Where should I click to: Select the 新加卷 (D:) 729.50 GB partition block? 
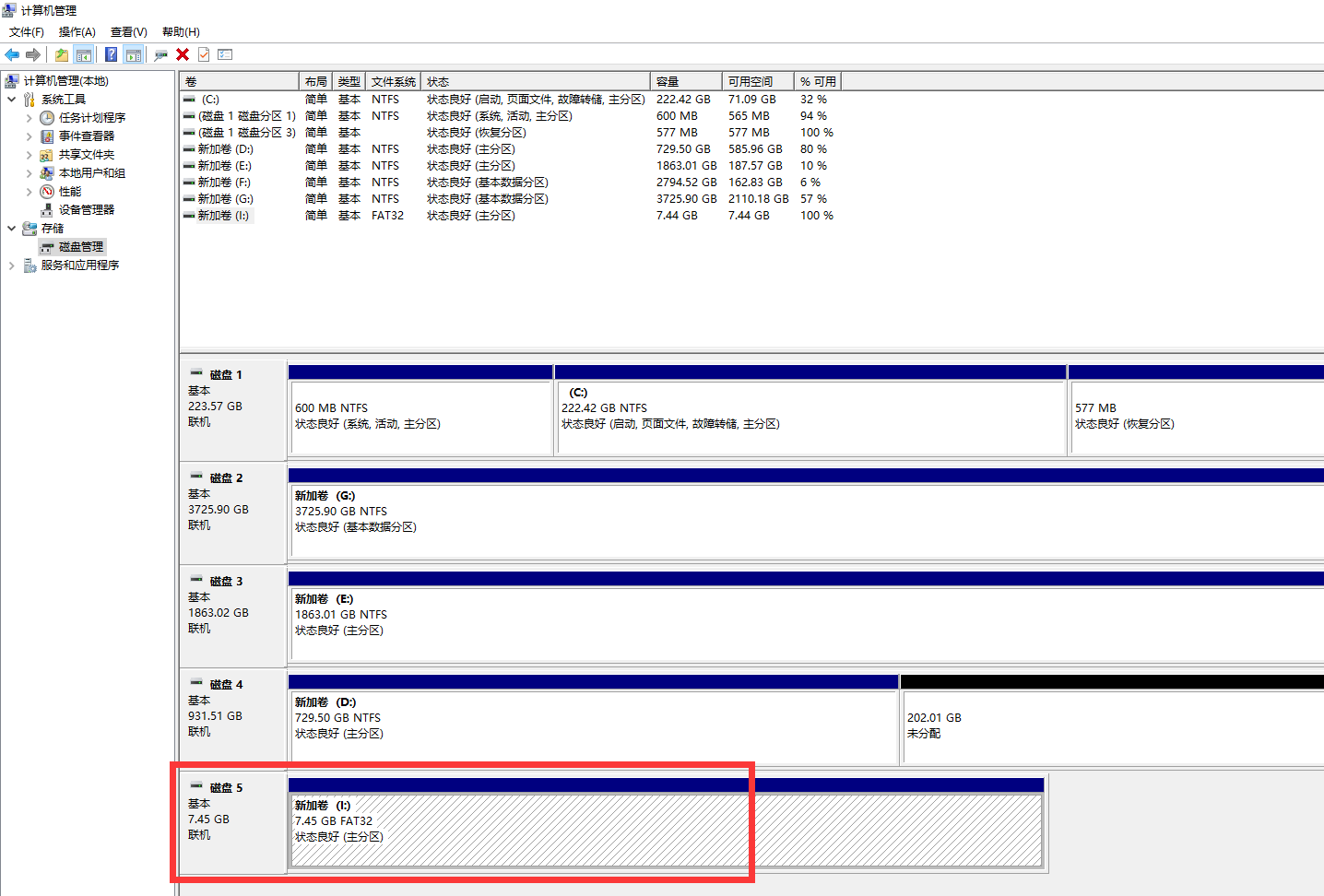(x=594, y=719)
